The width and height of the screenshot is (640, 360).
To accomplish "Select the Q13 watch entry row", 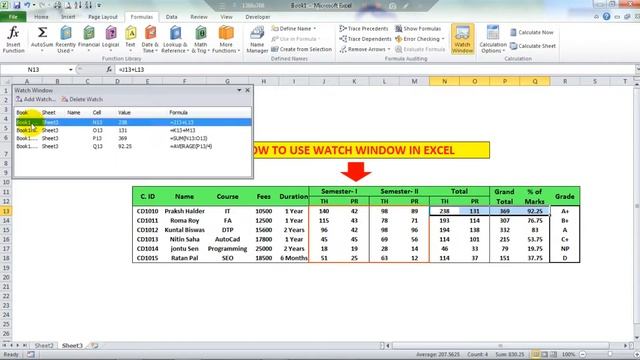I will [133, 146].
